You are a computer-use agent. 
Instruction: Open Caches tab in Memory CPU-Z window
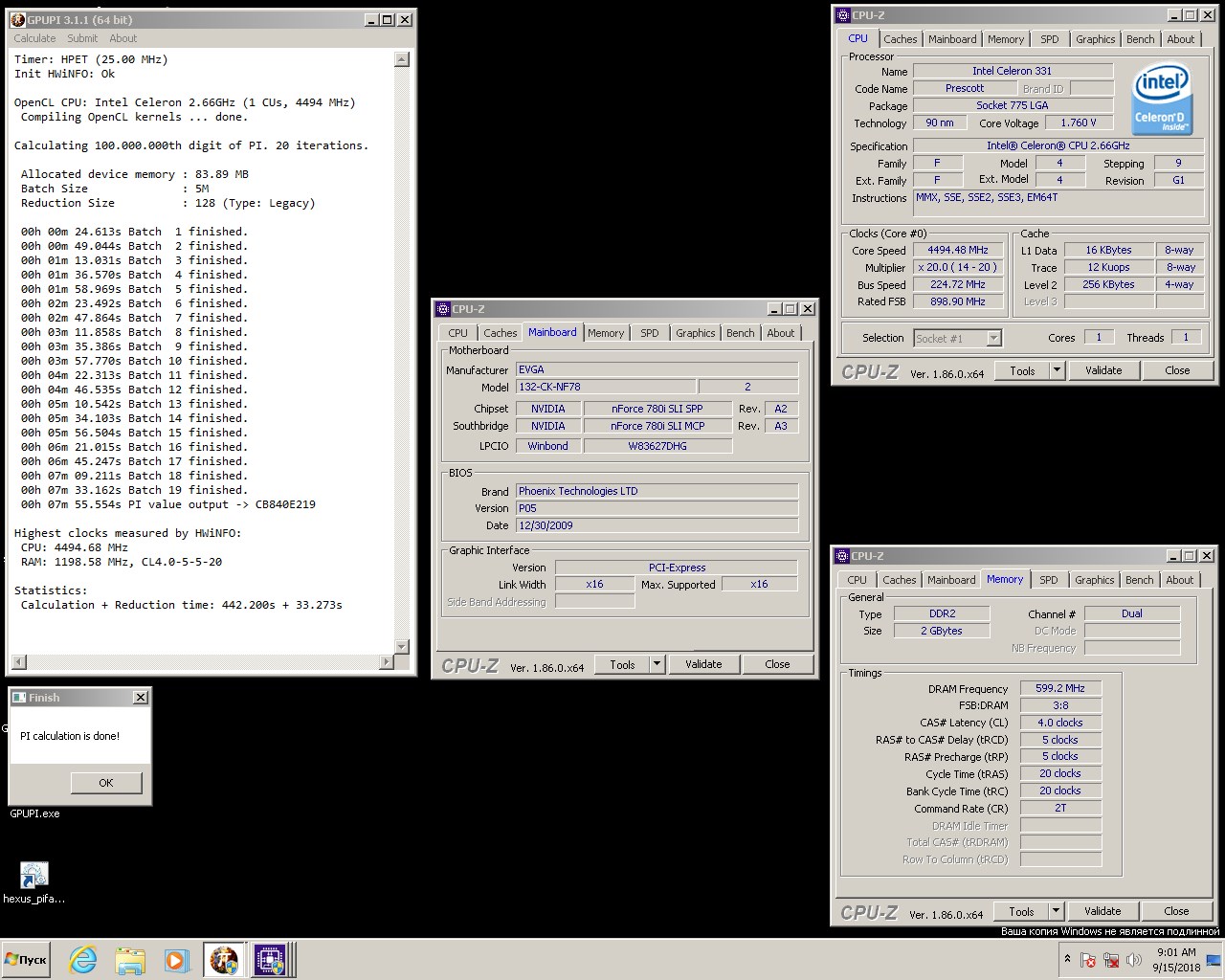pyautogui.click(x=899, y=580)
